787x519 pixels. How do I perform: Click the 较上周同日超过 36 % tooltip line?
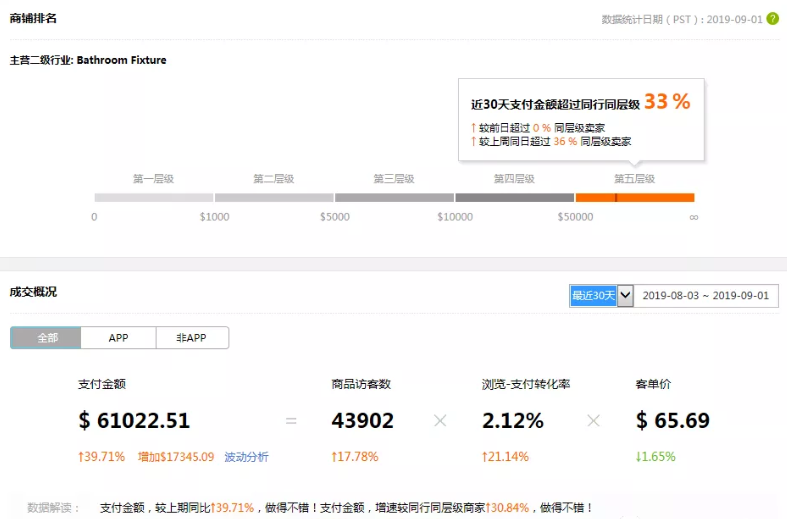tap(551, 142)
